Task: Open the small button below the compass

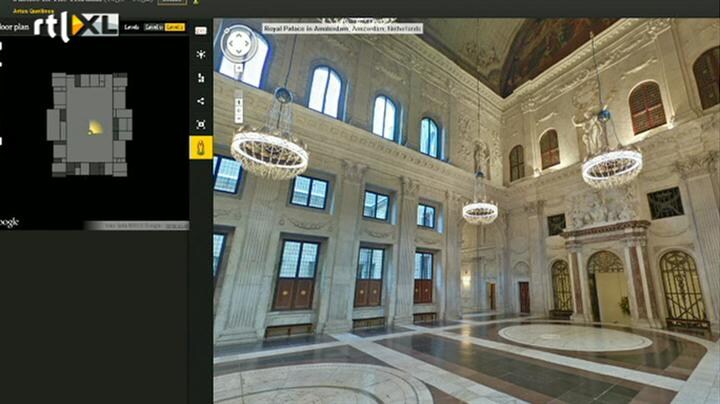Action: pos(239,67)
